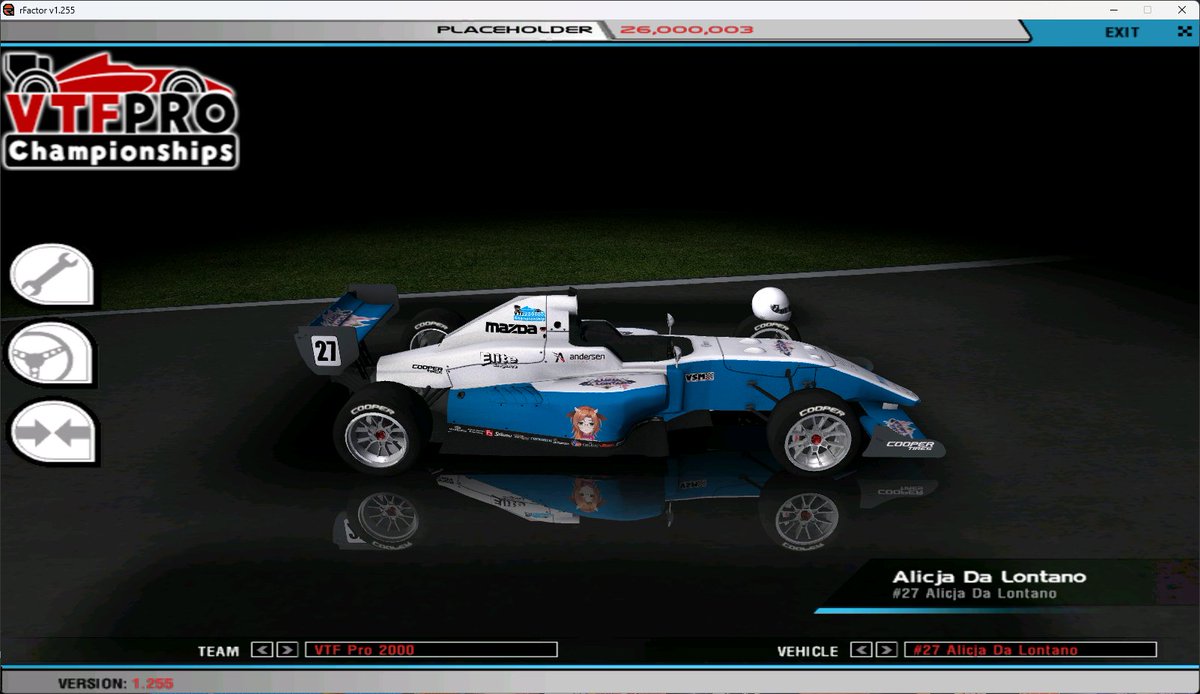
Task: Select next team with right arrow
Action: tap(287, 649)
